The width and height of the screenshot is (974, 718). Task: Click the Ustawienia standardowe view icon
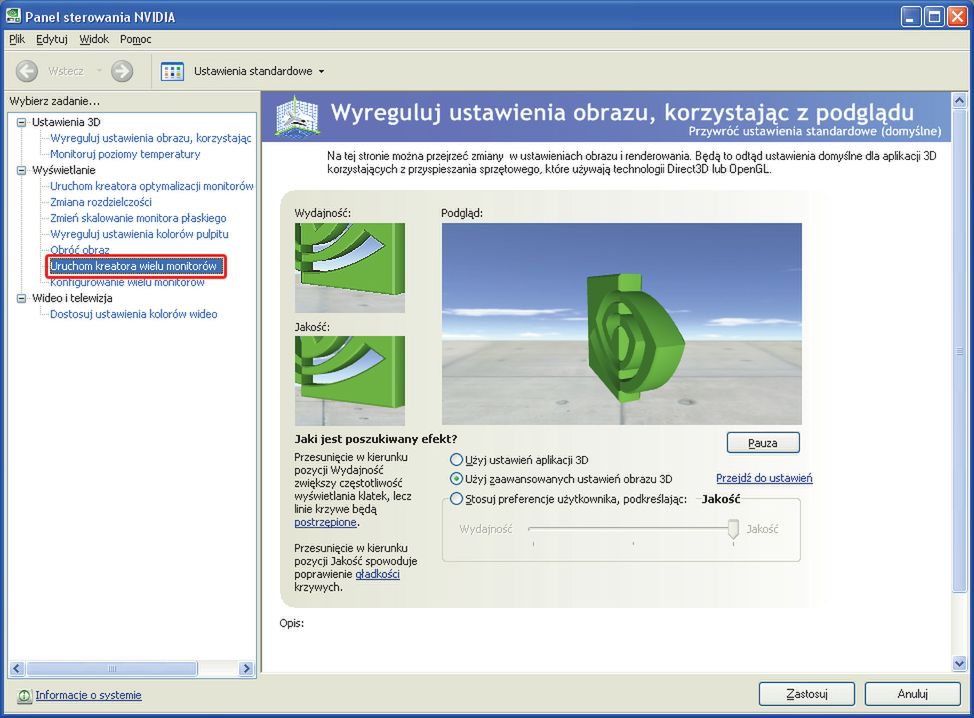(172, 71)
